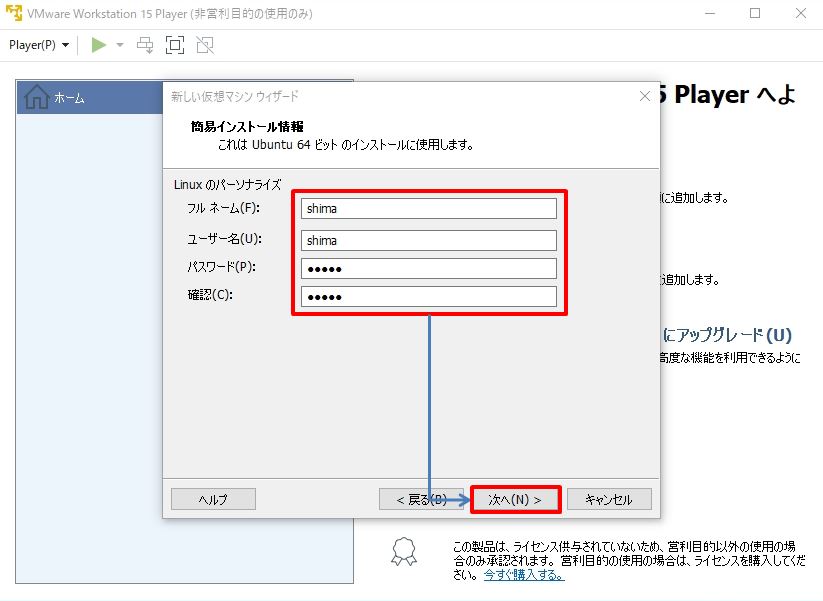Close the new virtual machine wizard dialog

645,96
